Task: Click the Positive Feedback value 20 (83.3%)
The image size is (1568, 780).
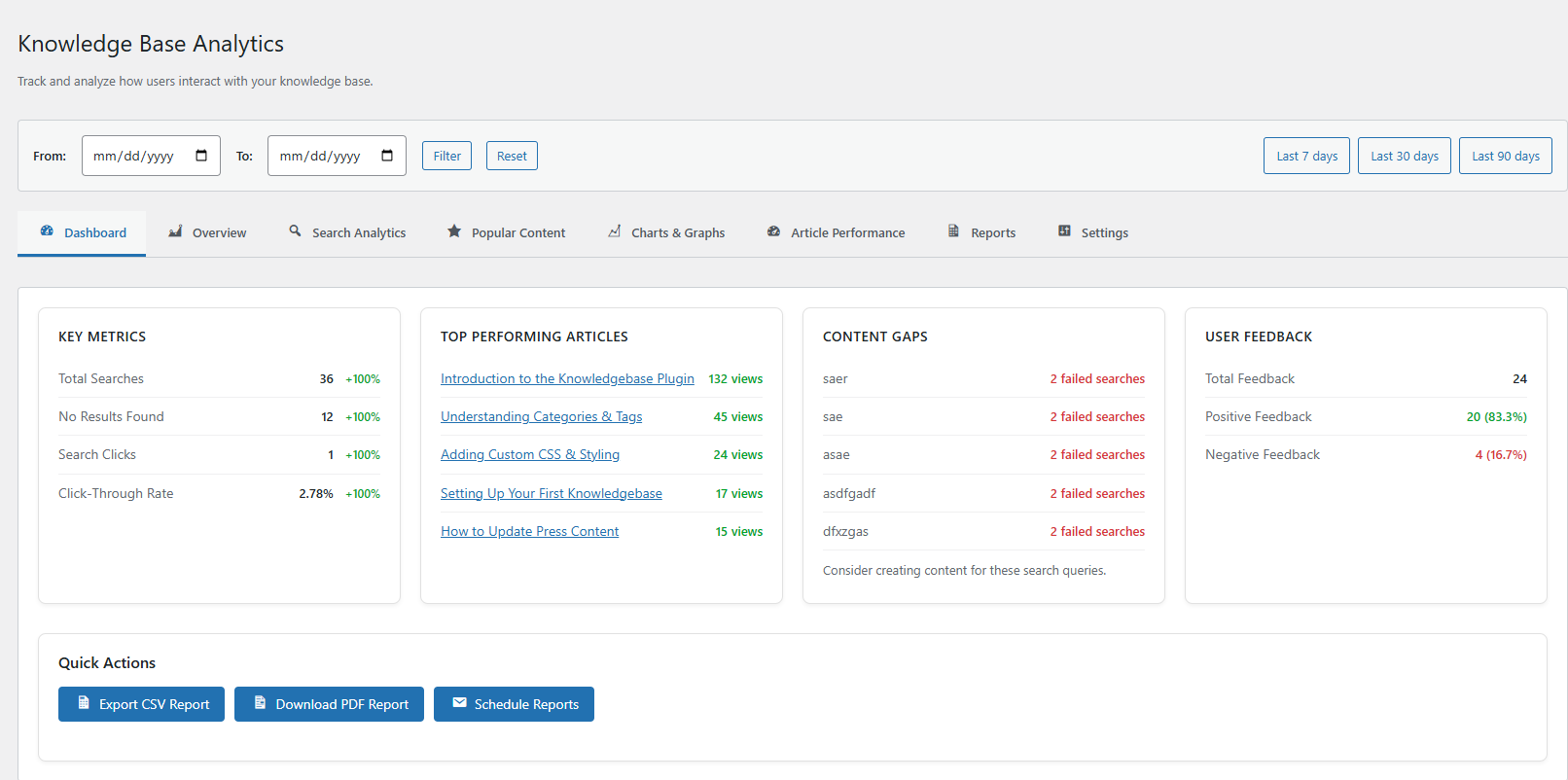Action: (x=1496, y=416)
